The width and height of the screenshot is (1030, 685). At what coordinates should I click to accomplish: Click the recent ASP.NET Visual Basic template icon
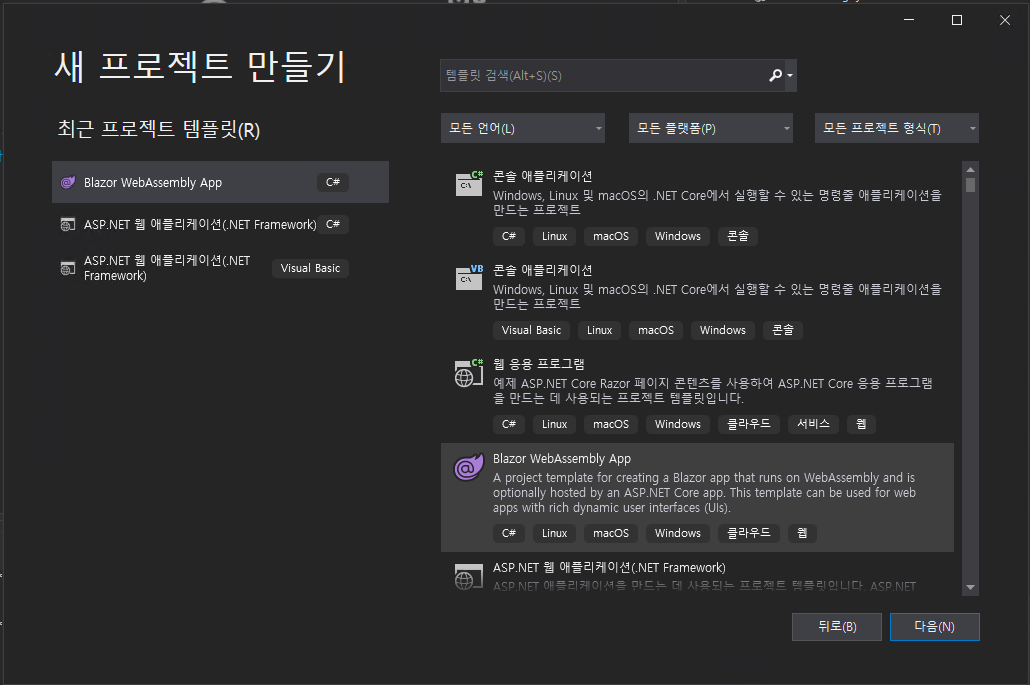pos(68,268)
